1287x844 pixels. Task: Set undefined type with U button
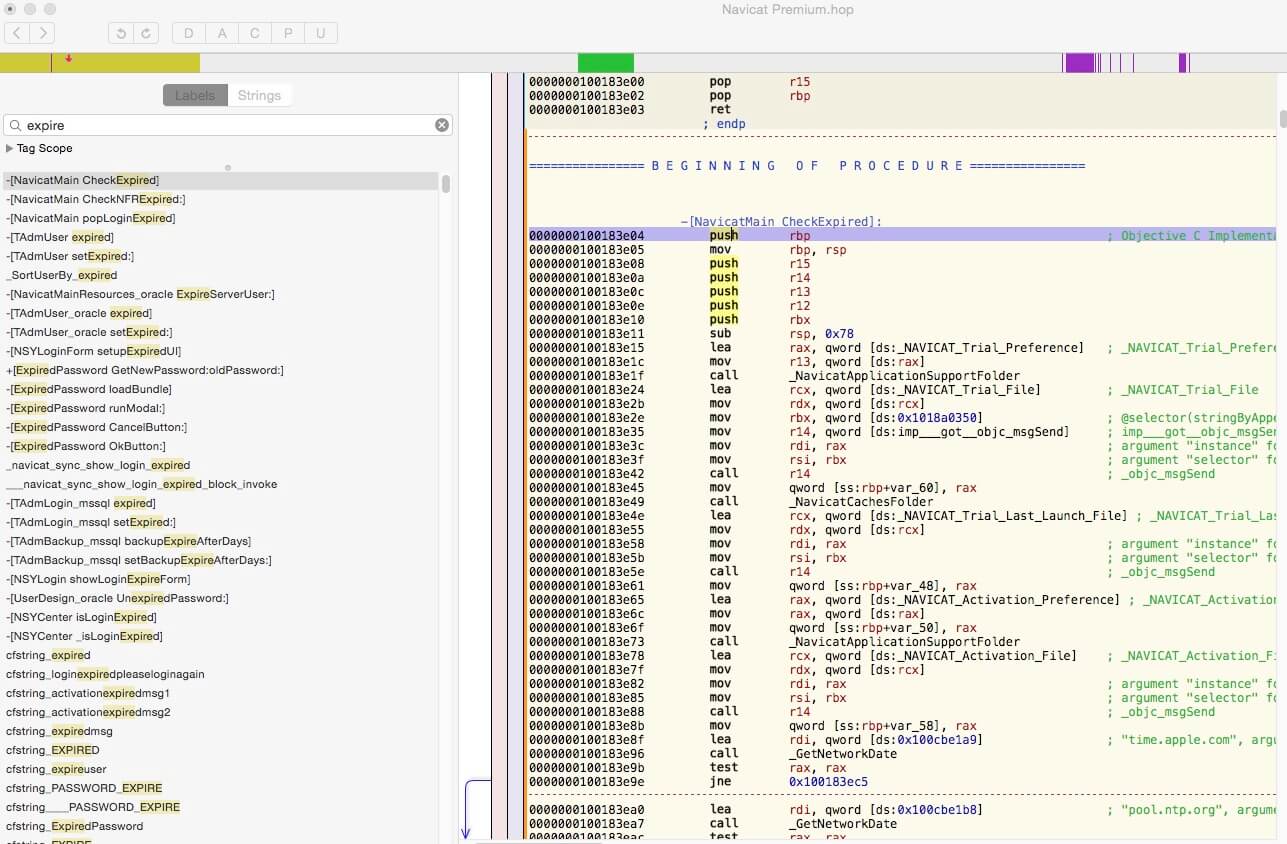(321, 33)
